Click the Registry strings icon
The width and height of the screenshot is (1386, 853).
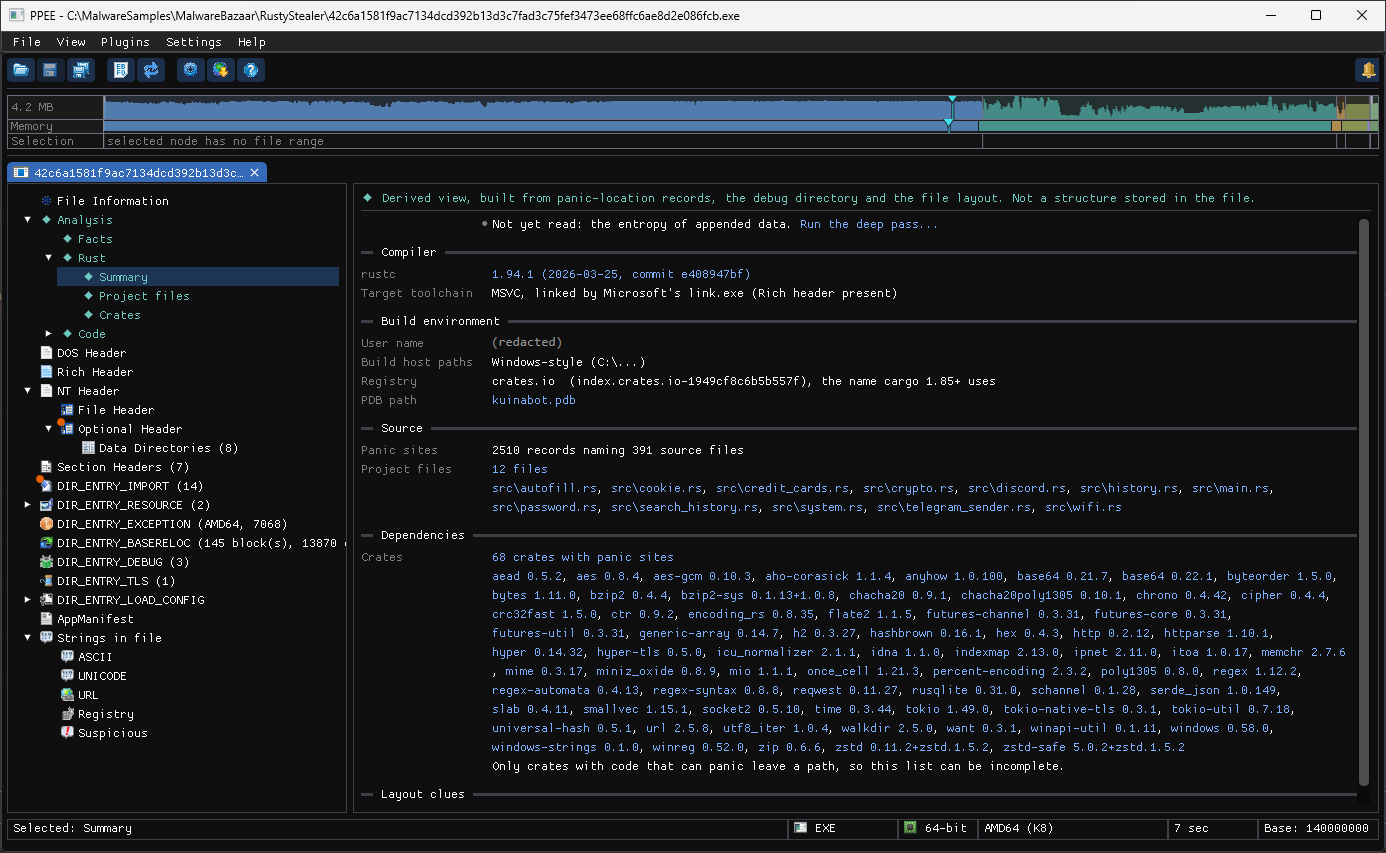[67, 714]
